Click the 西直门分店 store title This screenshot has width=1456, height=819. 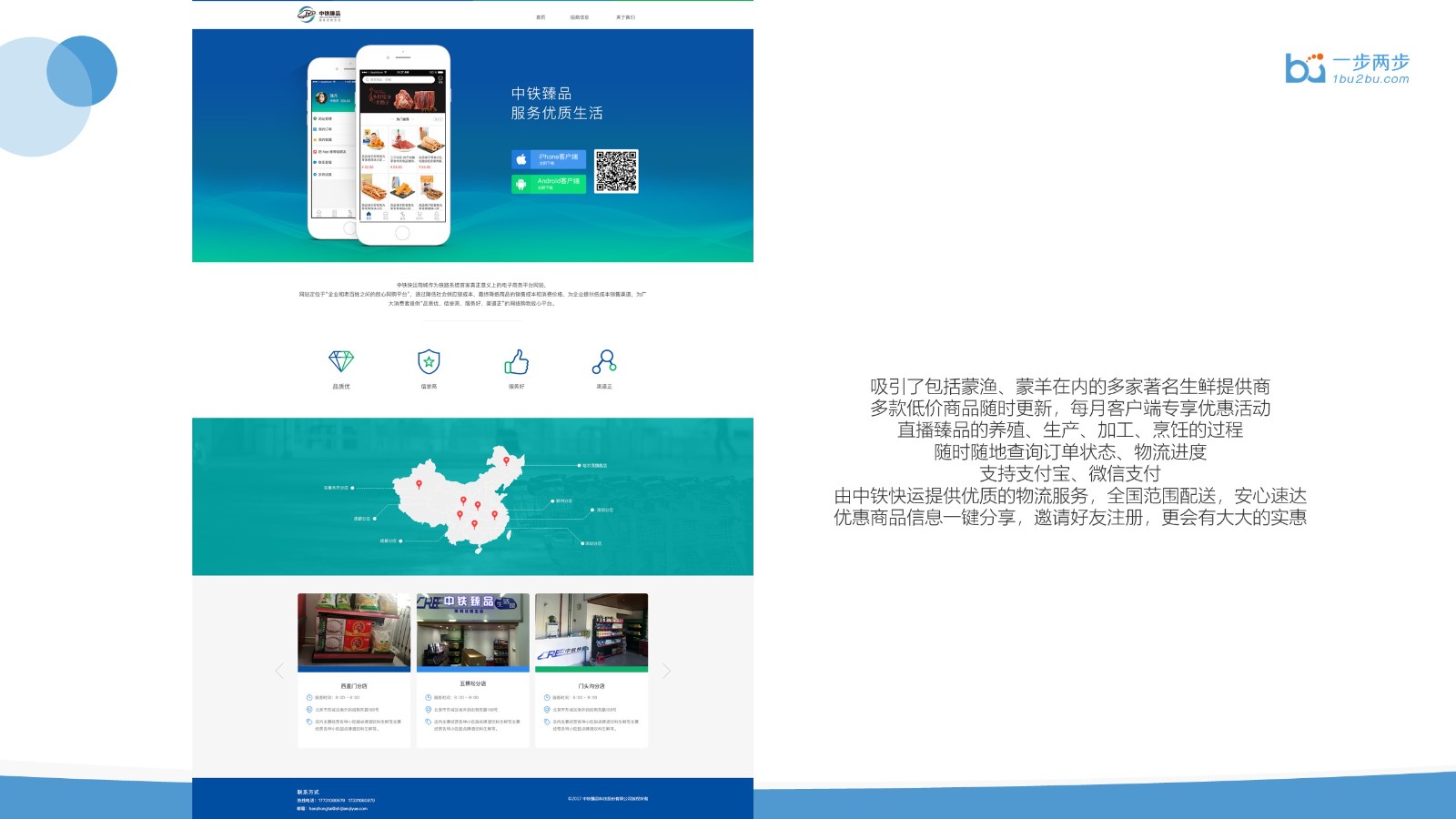[x=354, y=686]
